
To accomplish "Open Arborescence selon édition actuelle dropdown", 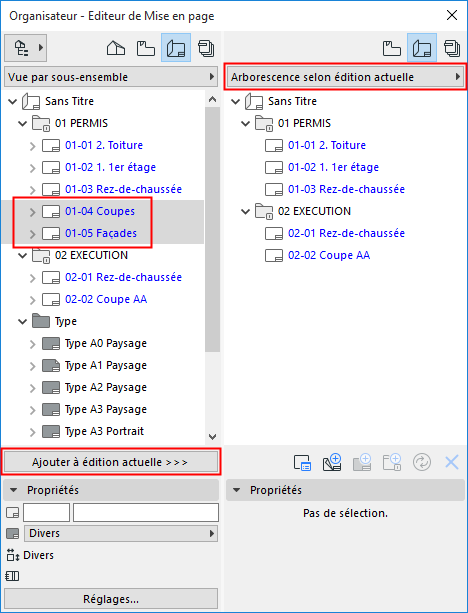I will 345,77.
